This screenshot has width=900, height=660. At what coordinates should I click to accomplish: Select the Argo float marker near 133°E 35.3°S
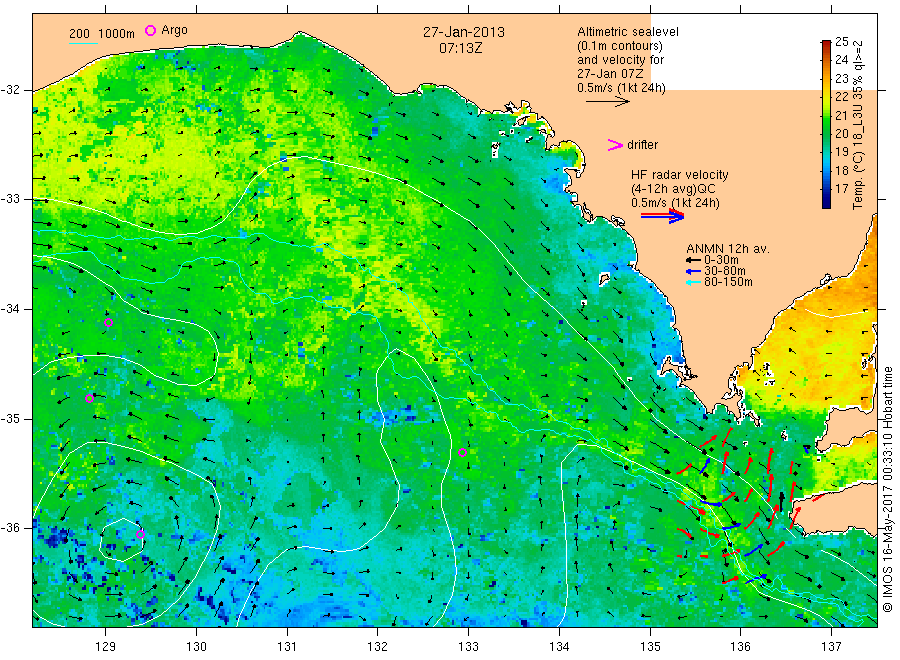(463, 452)
